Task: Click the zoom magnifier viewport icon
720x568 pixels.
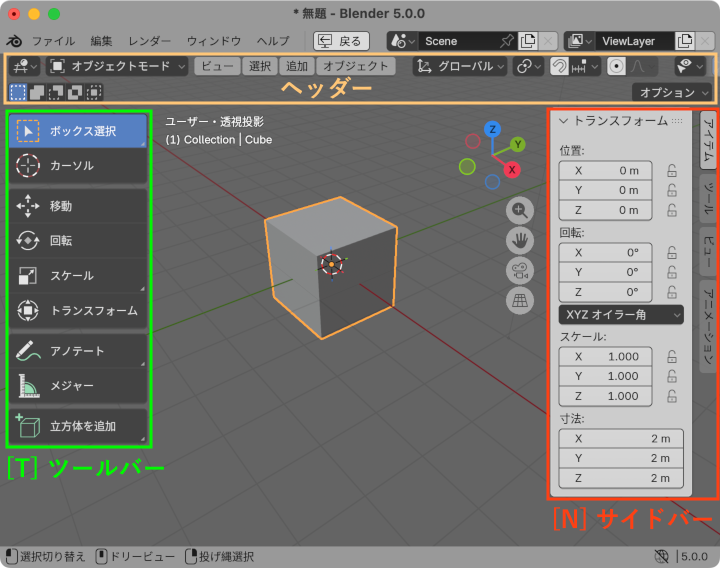Action: (520, 210)
